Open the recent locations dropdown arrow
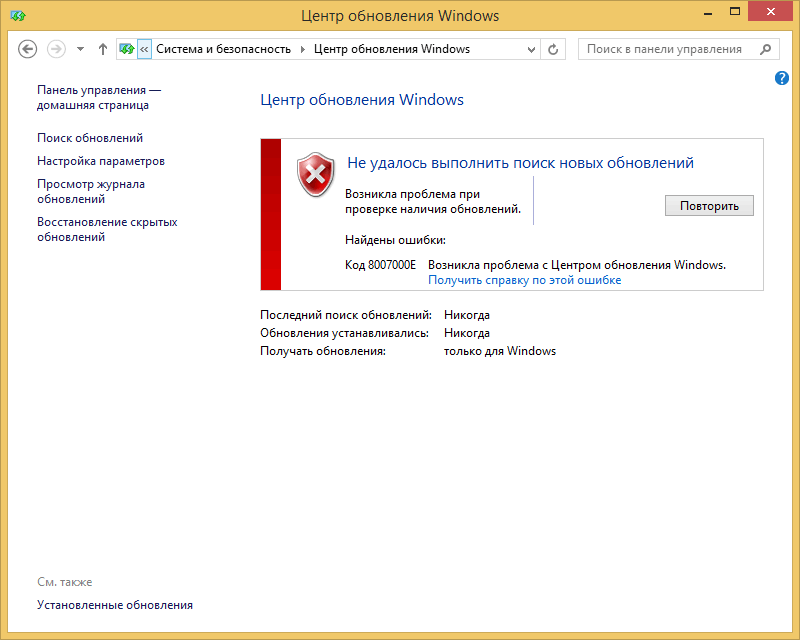 tap(80, 50)
